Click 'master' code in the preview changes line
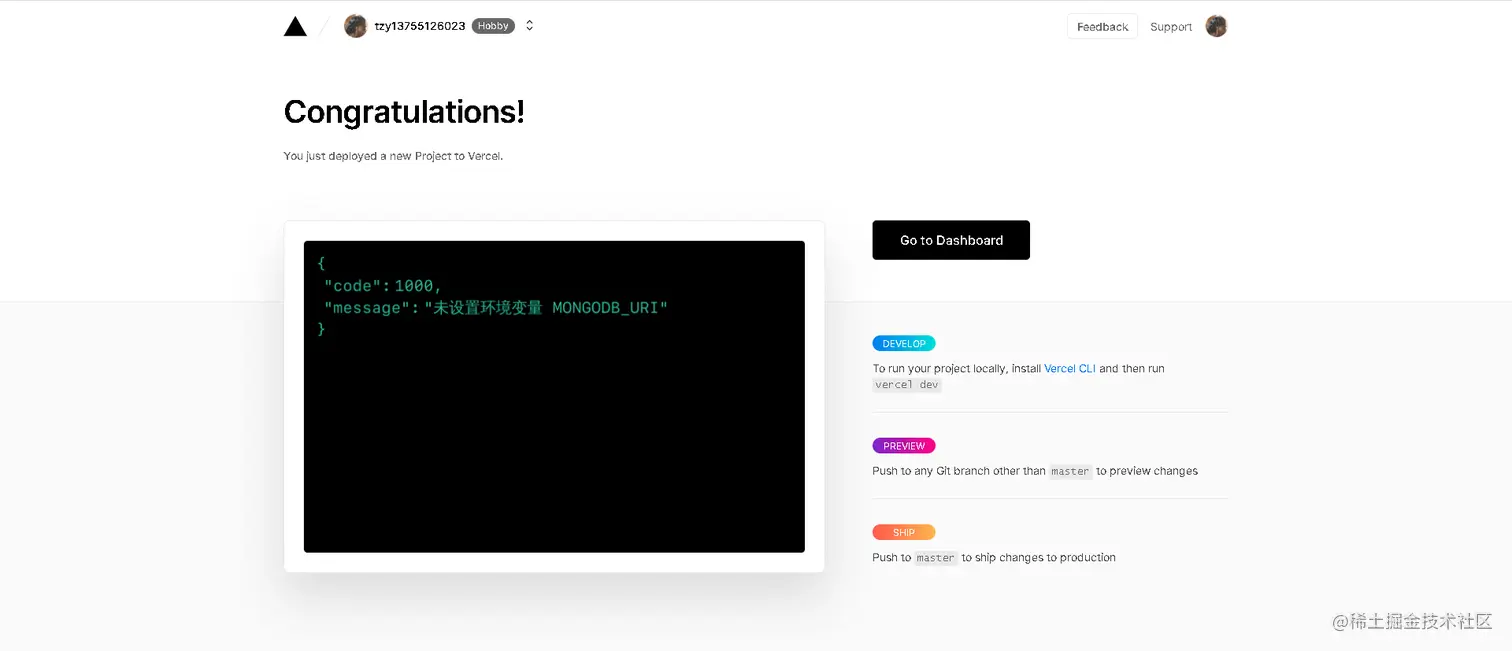Screen dimensions: 1512x651 [x=1070, y=471]
